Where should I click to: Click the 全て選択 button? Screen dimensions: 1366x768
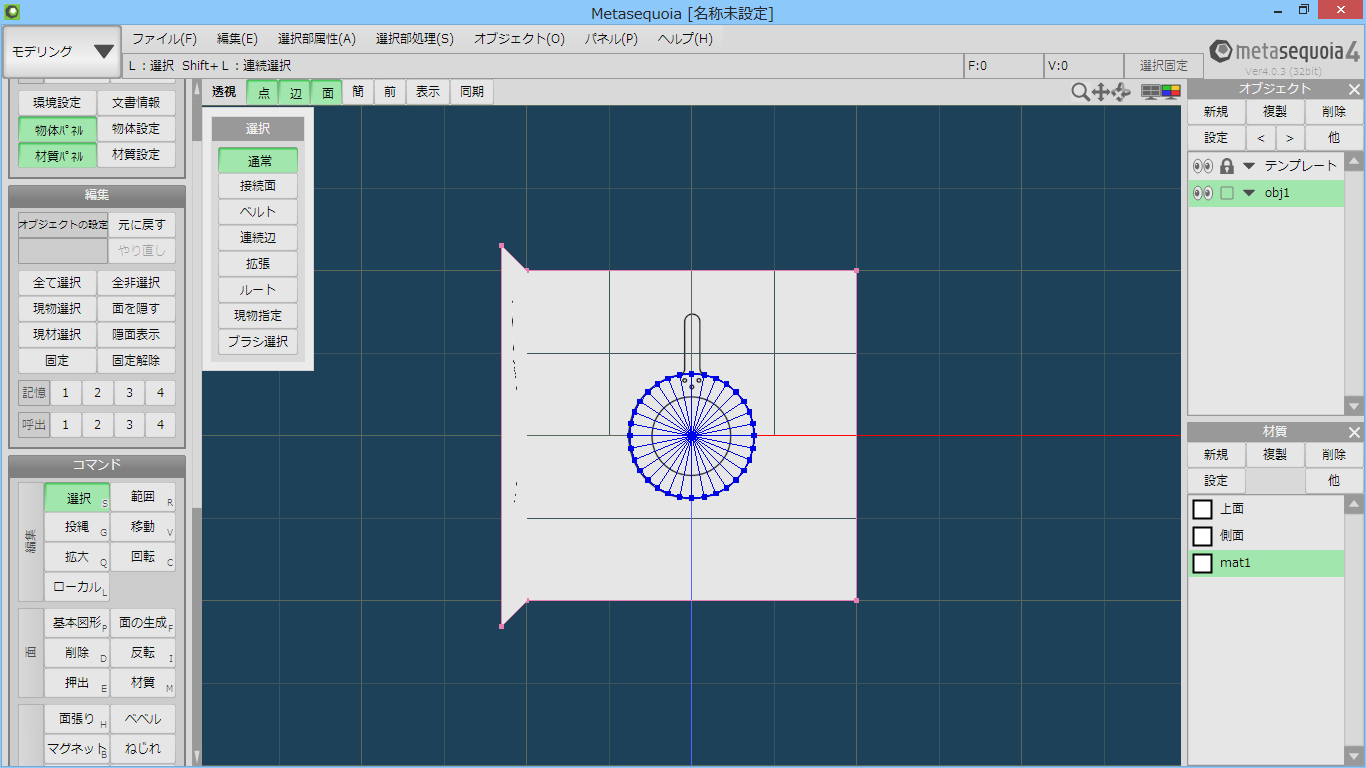pos(57,283)
